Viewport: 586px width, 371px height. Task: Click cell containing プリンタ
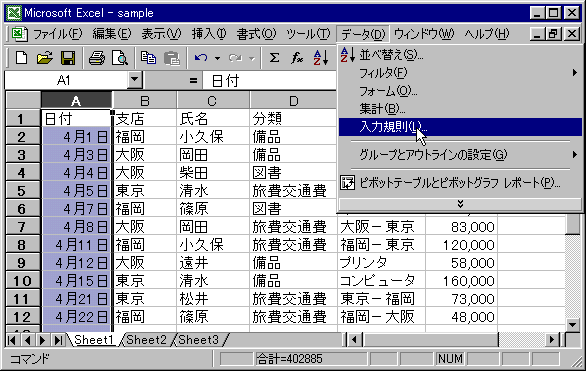click(381, 263)
